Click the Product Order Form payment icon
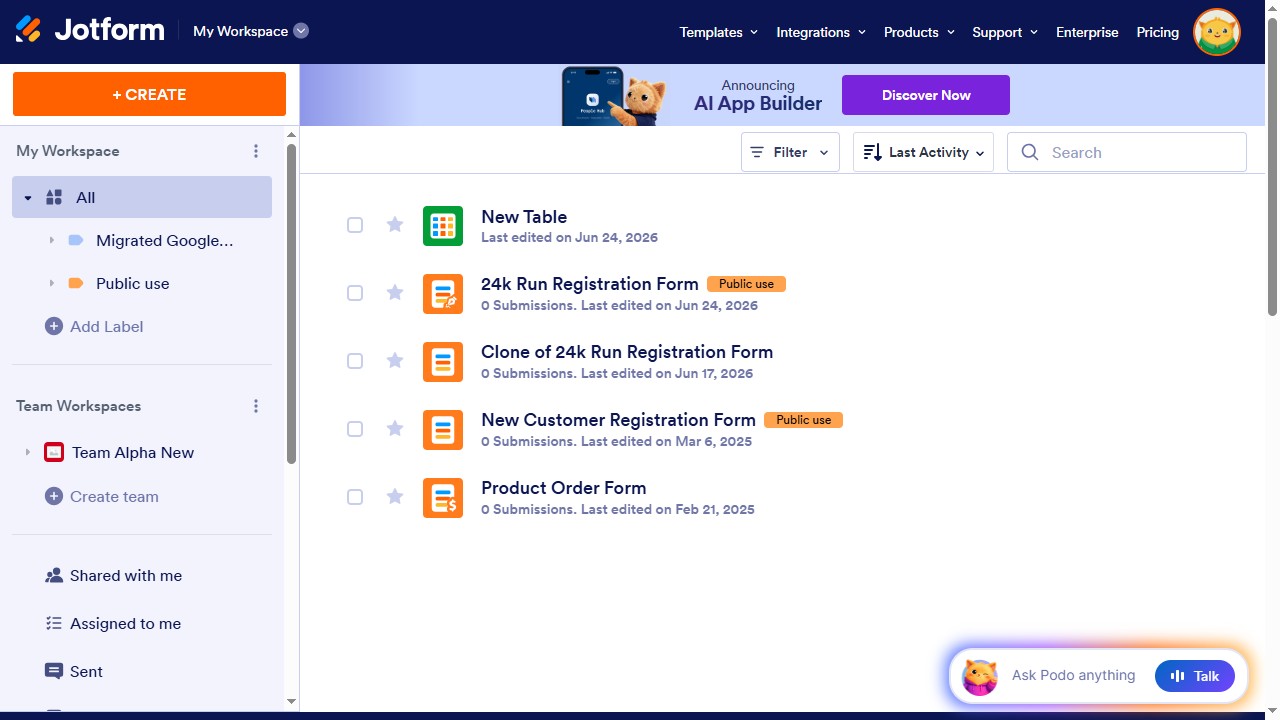 (443, 498)
